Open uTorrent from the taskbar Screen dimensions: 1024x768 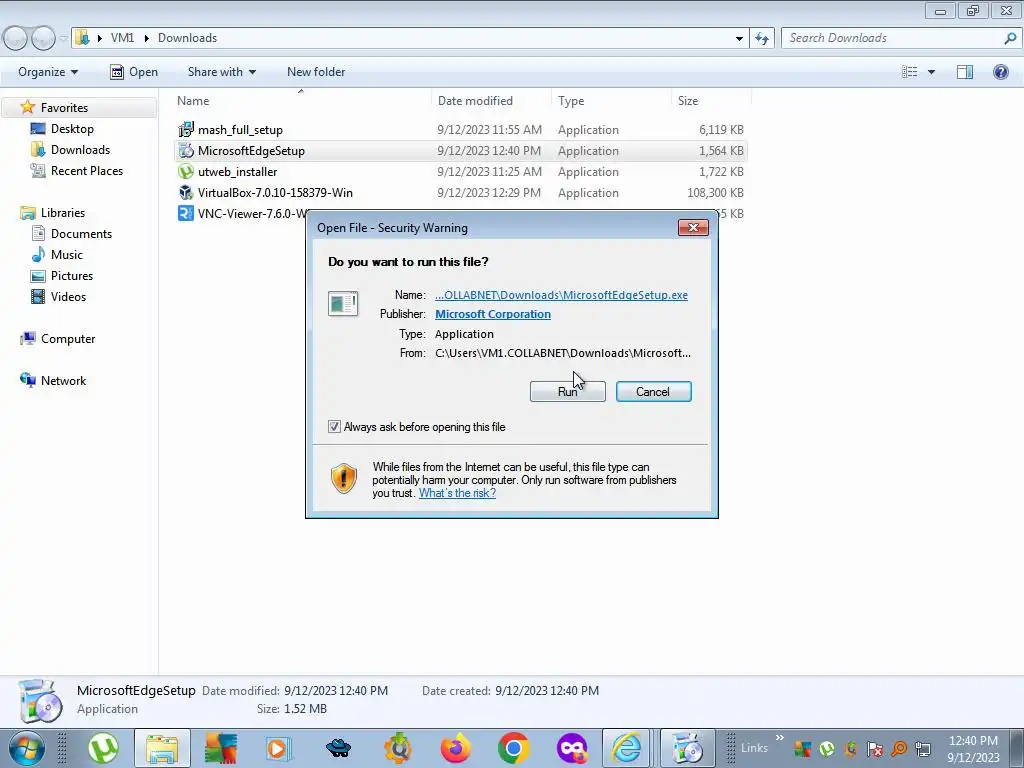click(x=103, y=748)
